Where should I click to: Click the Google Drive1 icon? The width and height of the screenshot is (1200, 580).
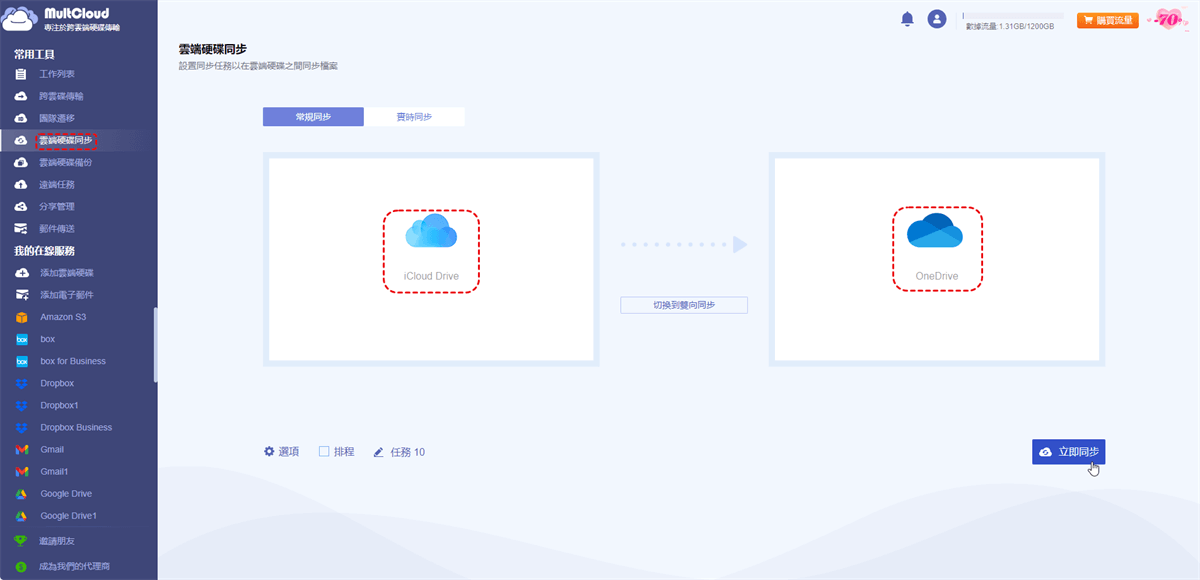coord(21,516)
